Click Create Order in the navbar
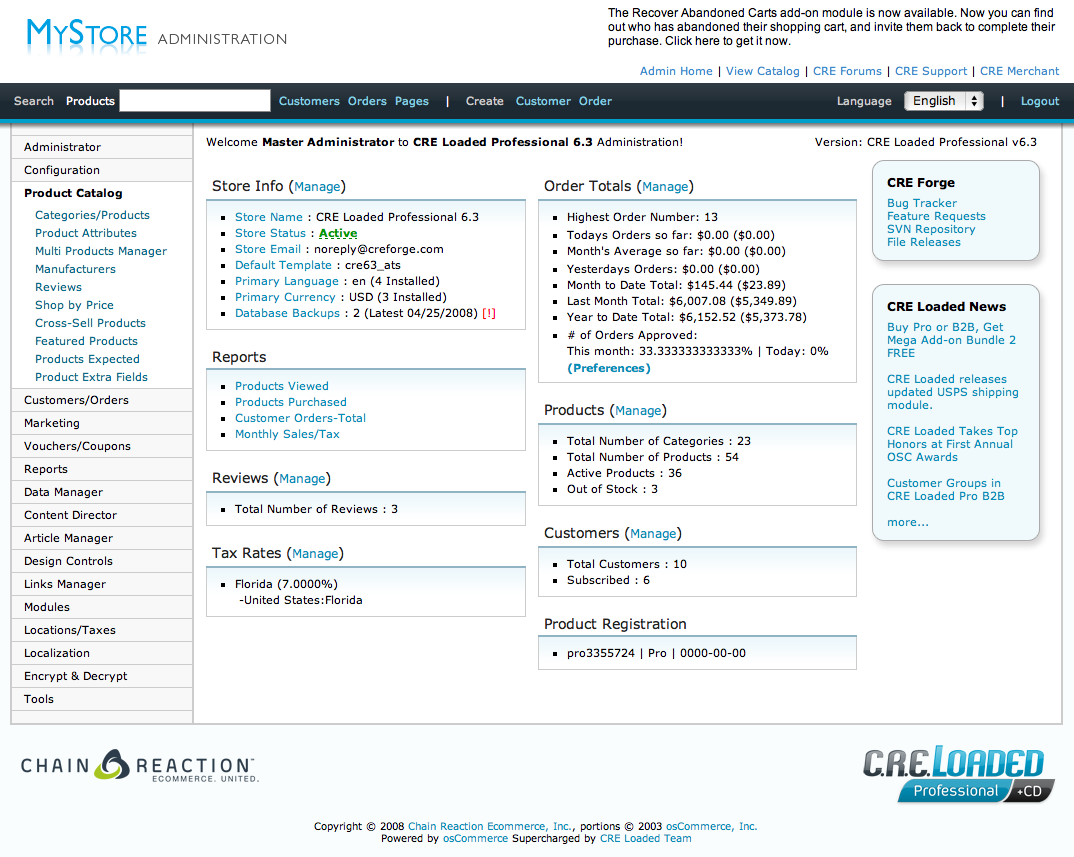 tap(595, 101)
